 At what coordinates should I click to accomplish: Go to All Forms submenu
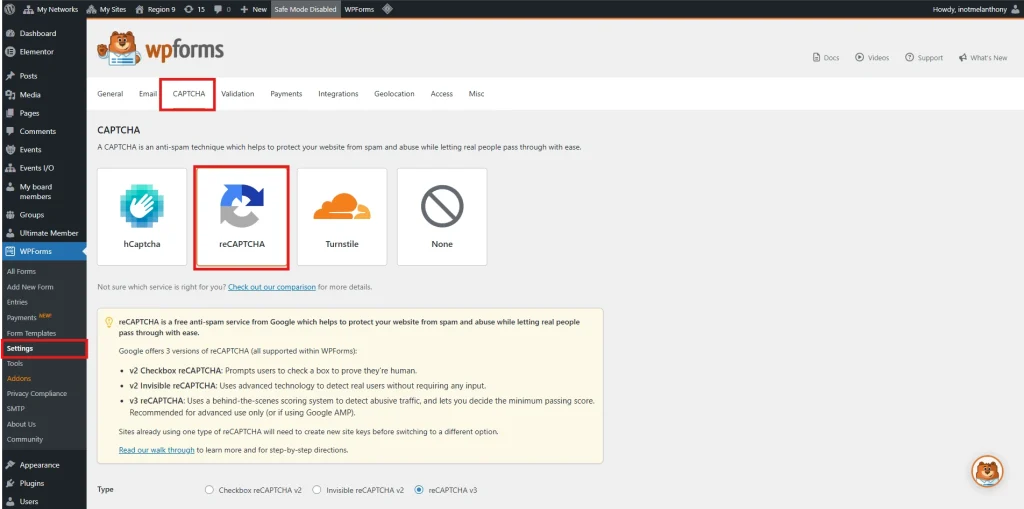click(x=22, y=271)
